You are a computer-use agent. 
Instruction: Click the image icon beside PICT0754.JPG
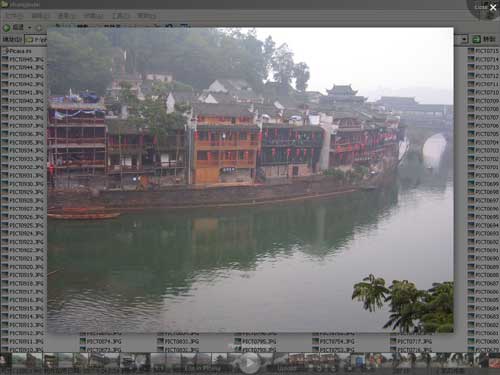pos(316,341)
